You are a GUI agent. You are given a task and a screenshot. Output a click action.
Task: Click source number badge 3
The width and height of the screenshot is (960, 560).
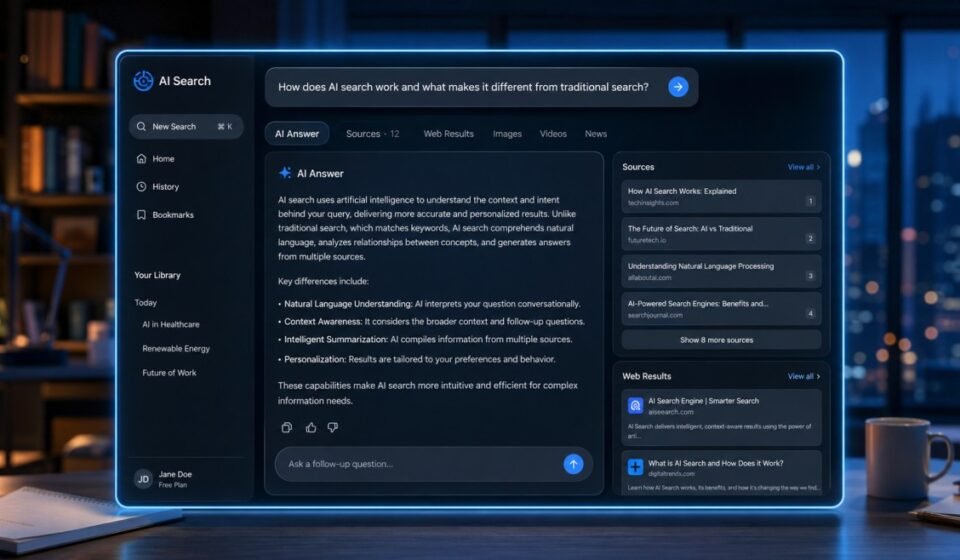(810, 276)
